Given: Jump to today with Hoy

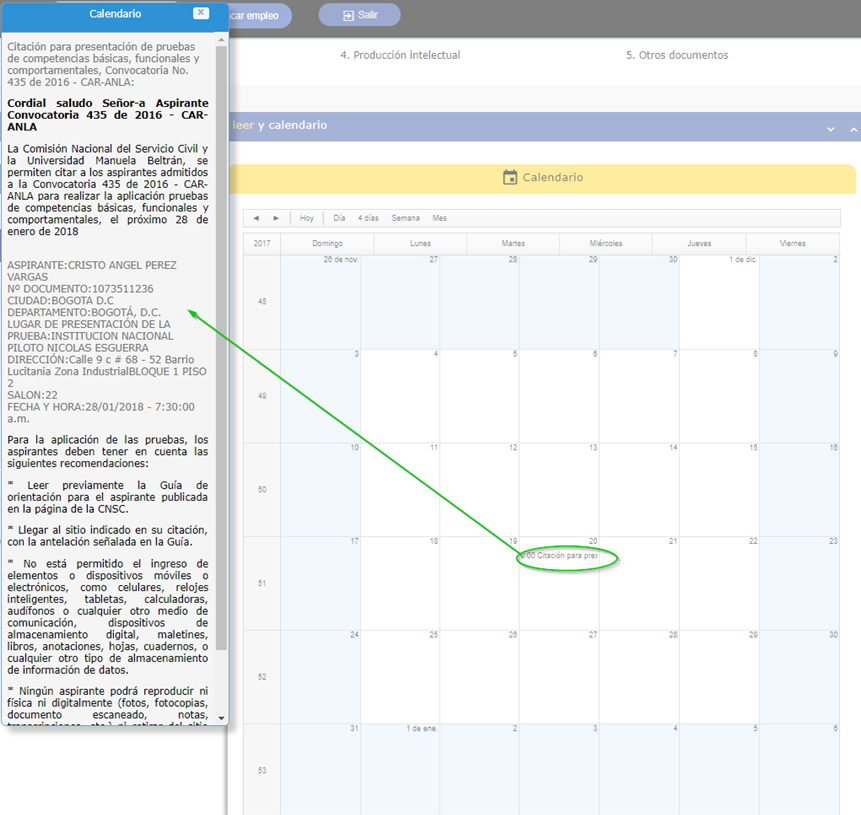Looking at the screenshot, I should (x=307, y=218).
